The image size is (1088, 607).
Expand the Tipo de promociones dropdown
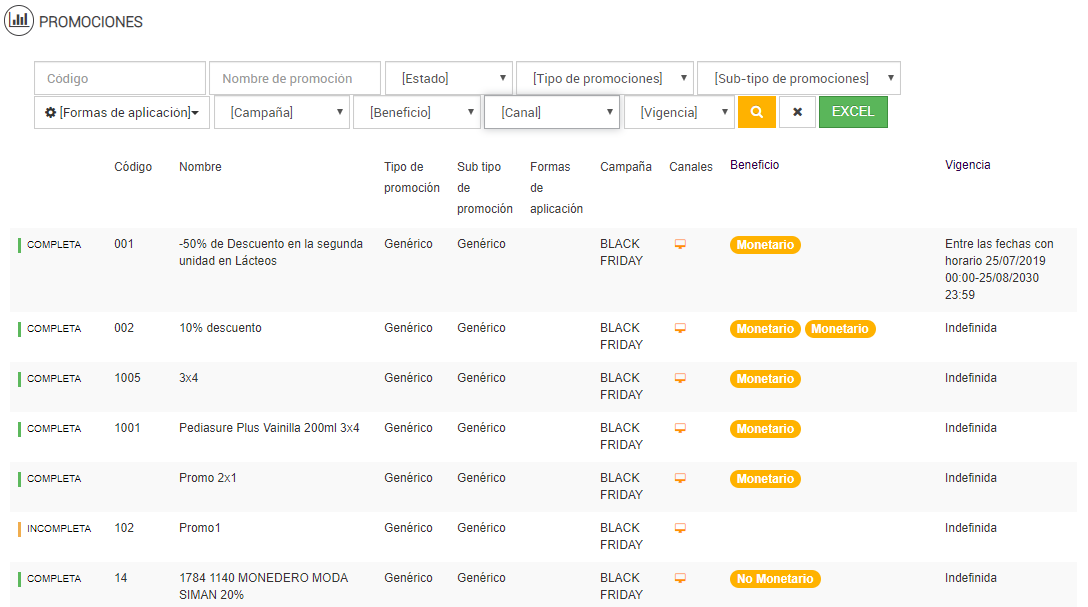point(605,78)
